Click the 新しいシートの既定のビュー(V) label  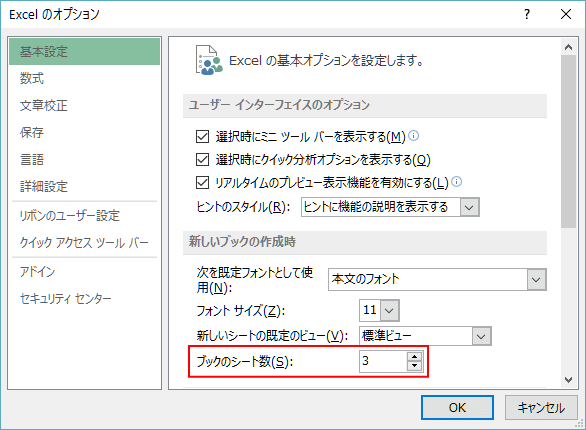pos(272,336)
